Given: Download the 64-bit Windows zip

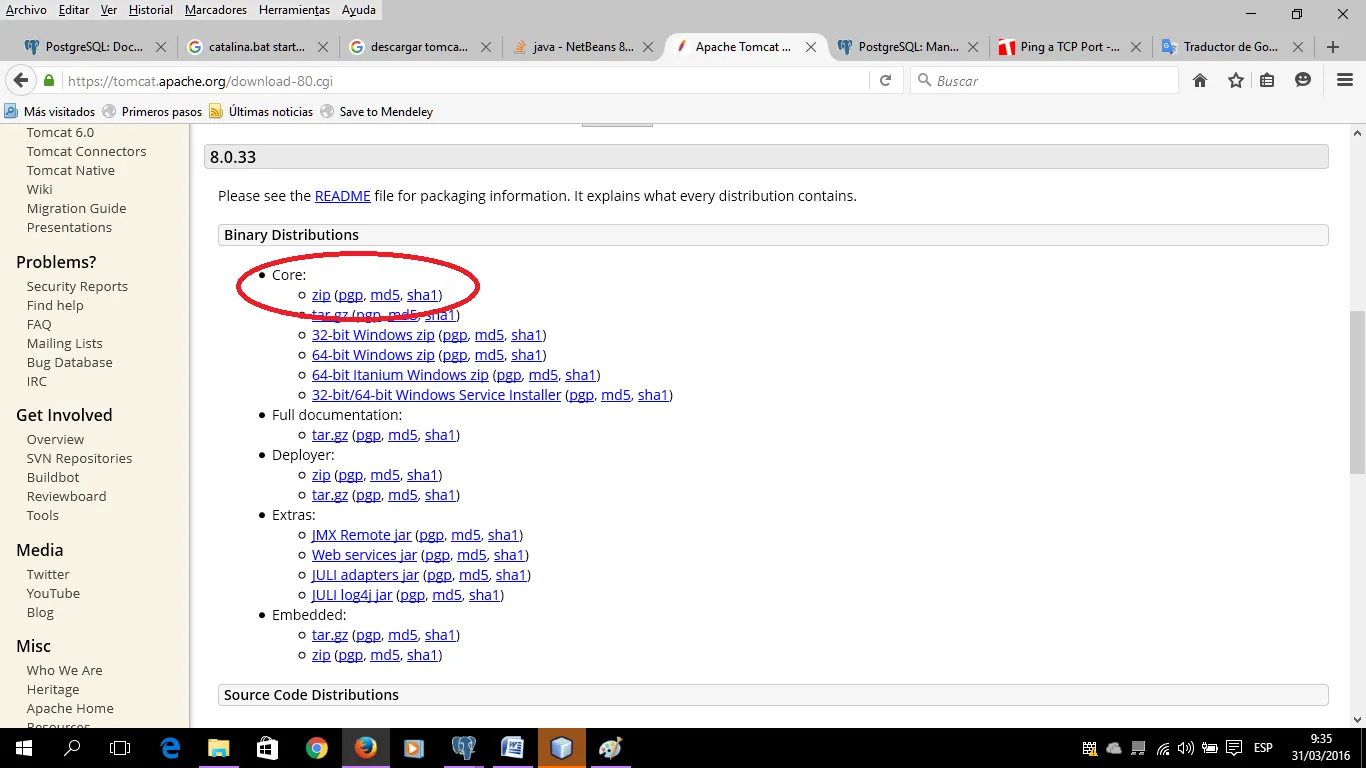Looking at the screenshot, I should [373, 355].
